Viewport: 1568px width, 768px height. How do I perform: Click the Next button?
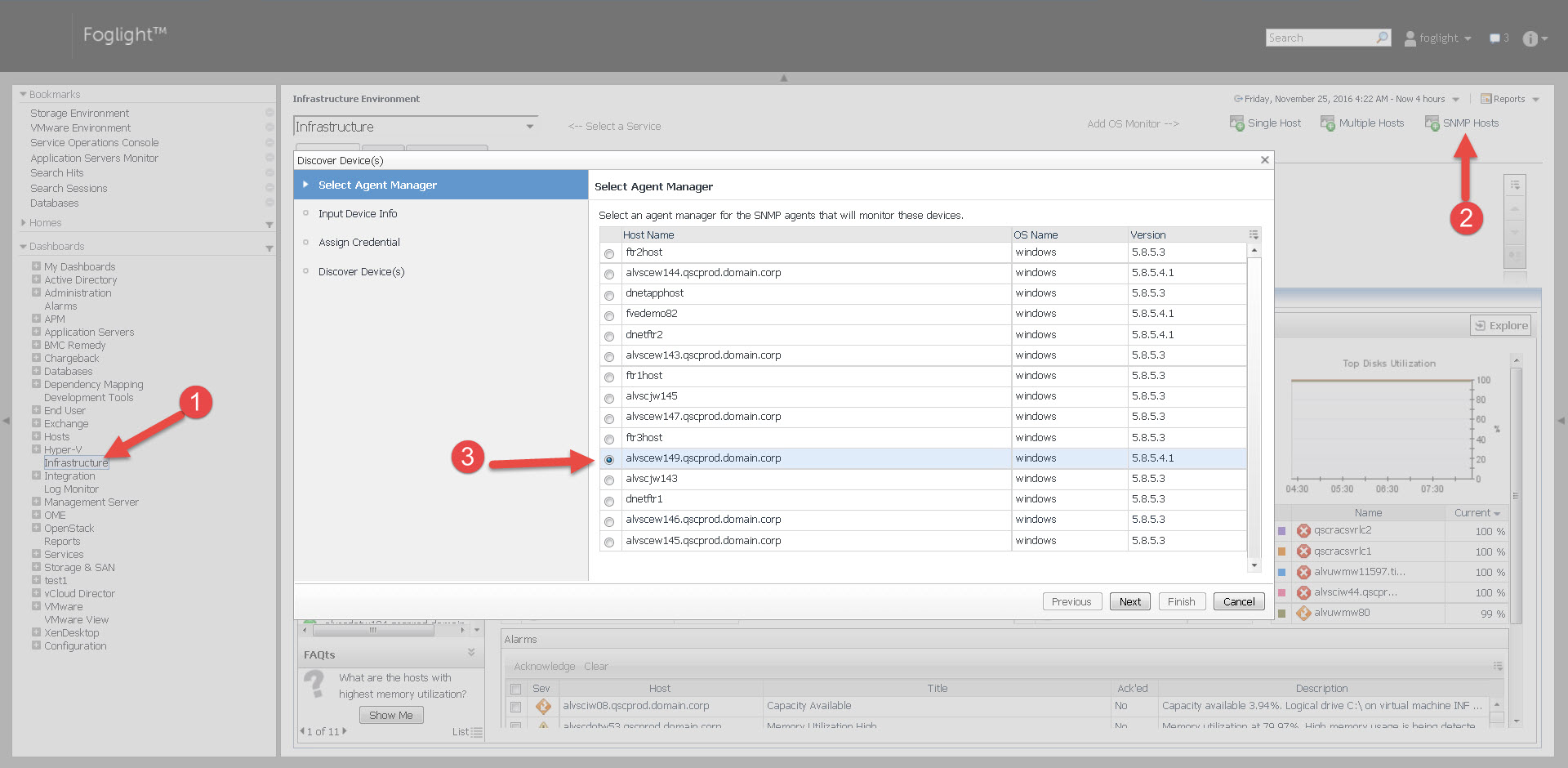[1130, 601]
